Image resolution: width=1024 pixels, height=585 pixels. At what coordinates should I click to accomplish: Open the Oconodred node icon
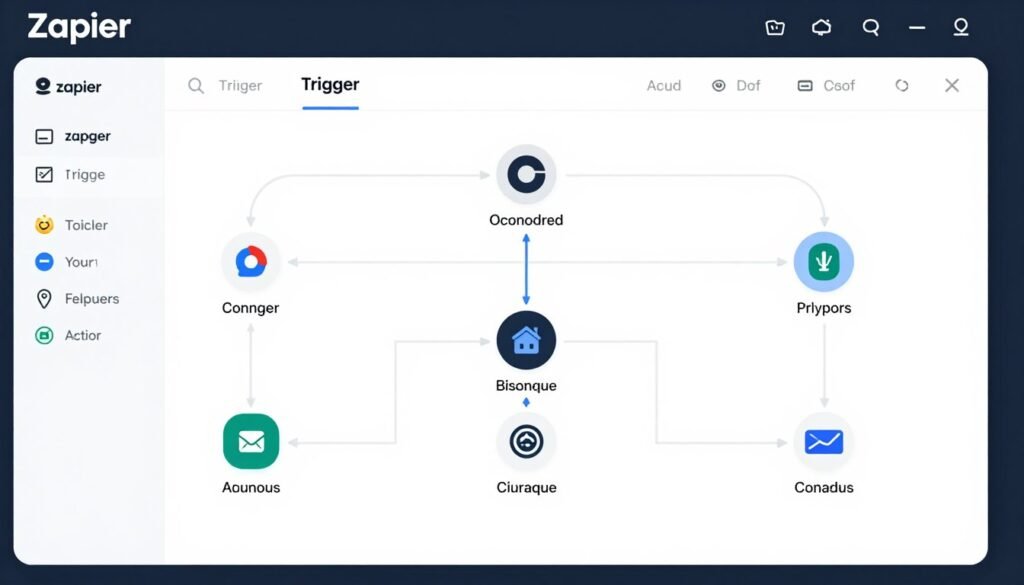pos(526,175)
